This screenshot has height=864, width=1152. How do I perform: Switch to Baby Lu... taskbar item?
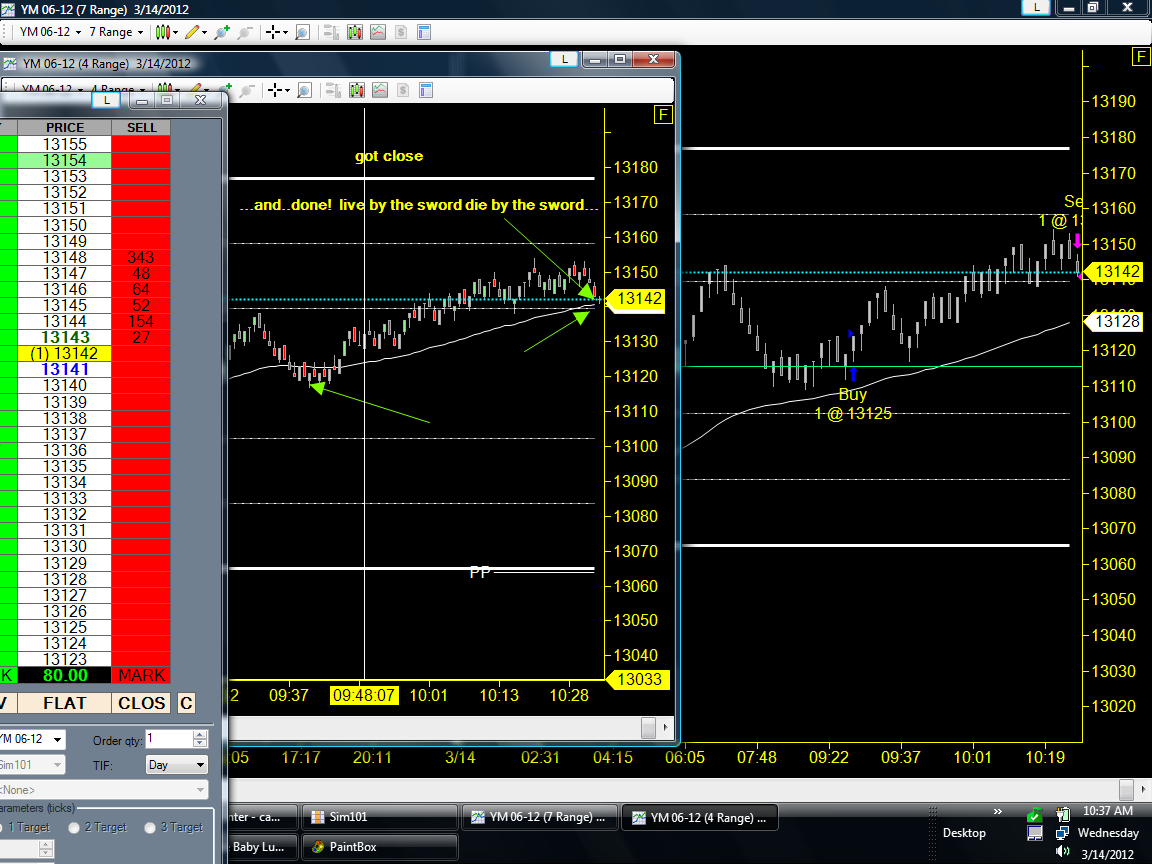coord(262,846)
